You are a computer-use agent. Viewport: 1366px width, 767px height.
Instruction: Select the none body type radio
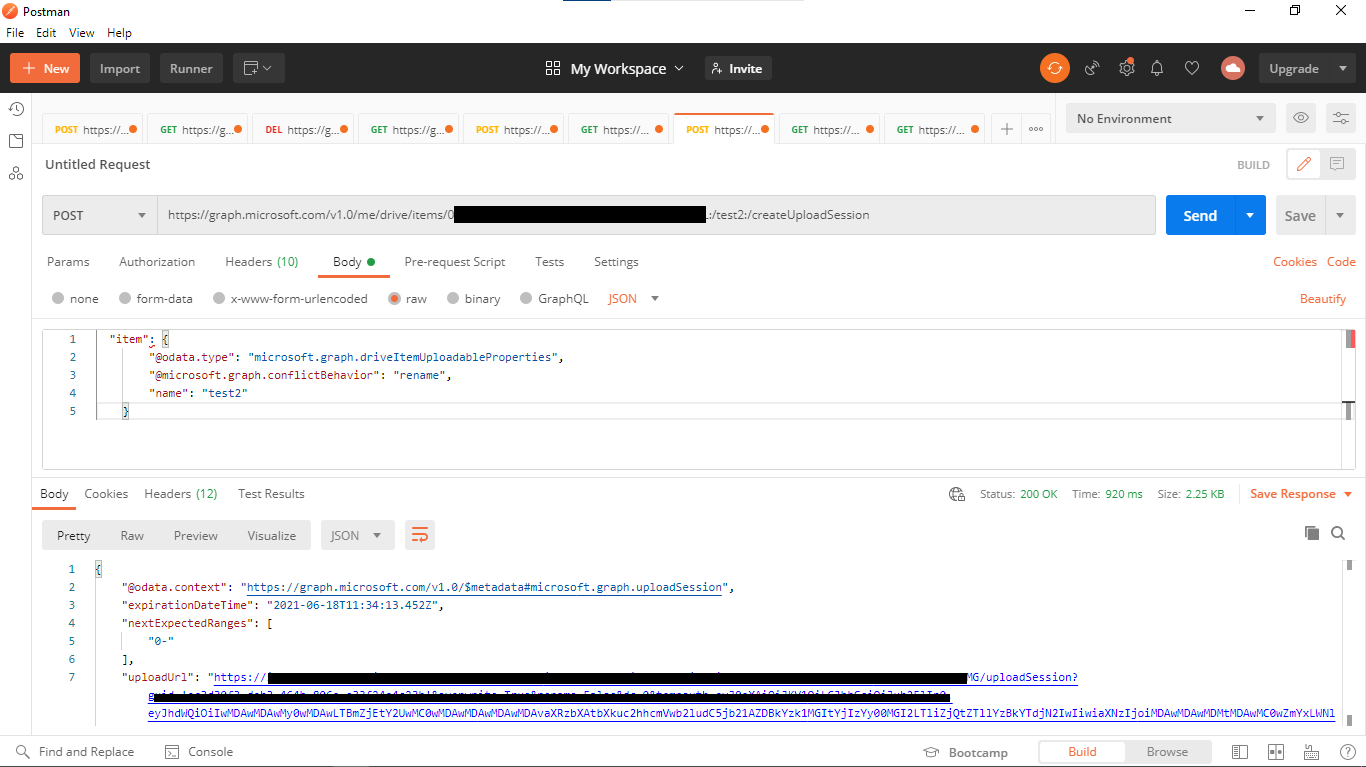[58, 298]
